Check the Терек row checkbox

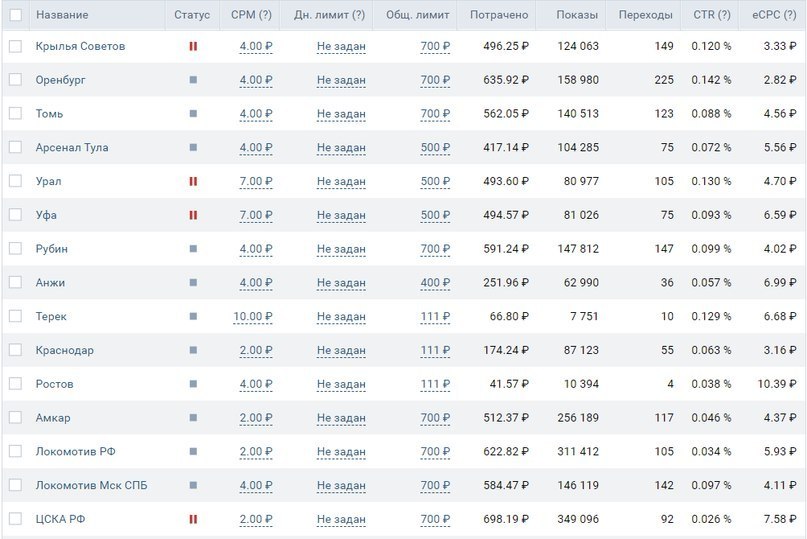[x=15, y=316]
